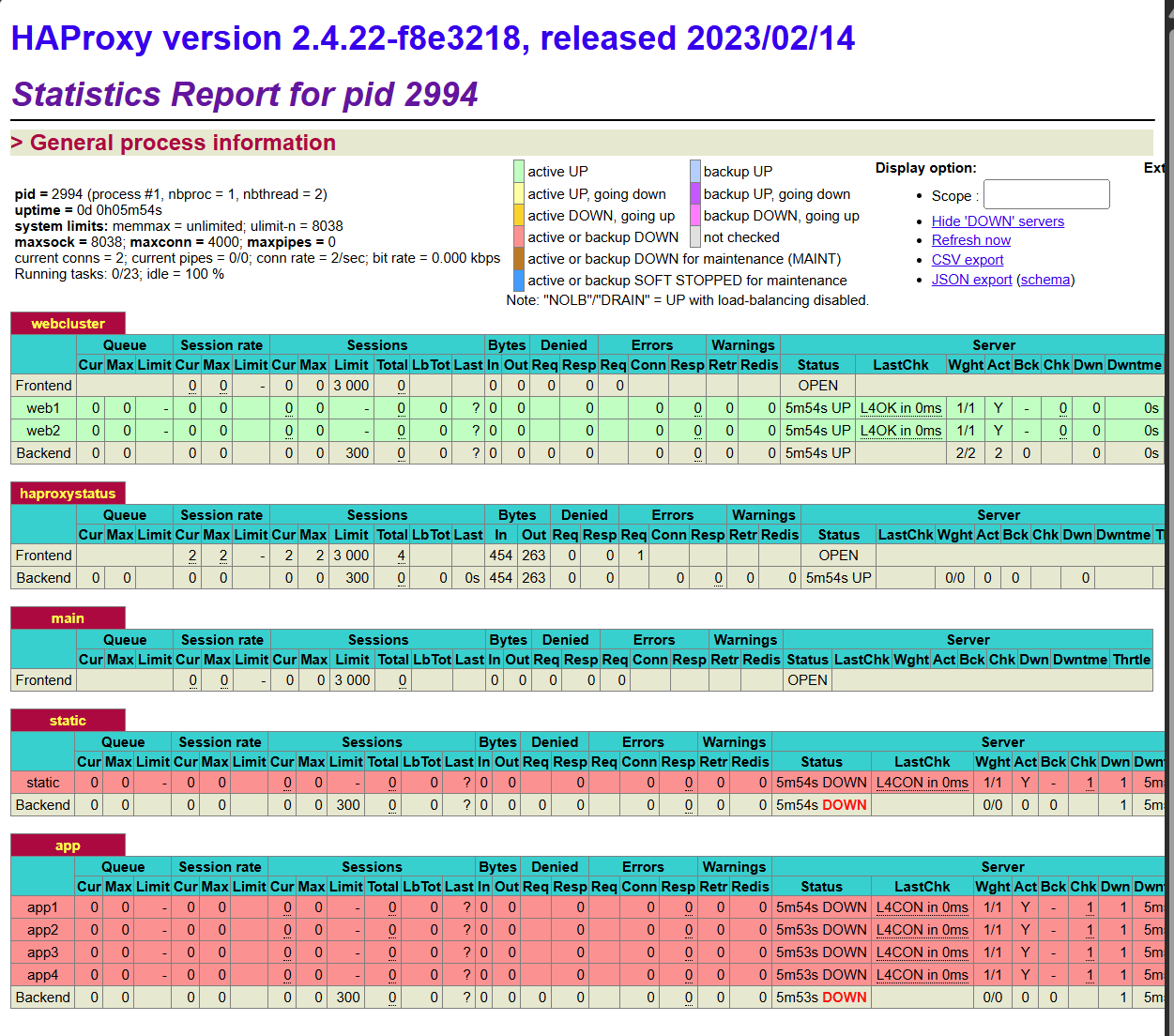This screenshot has height=1036, width=1174.
Task: Click the haproxystatus Frontend row label
Action: coord(43,556)
